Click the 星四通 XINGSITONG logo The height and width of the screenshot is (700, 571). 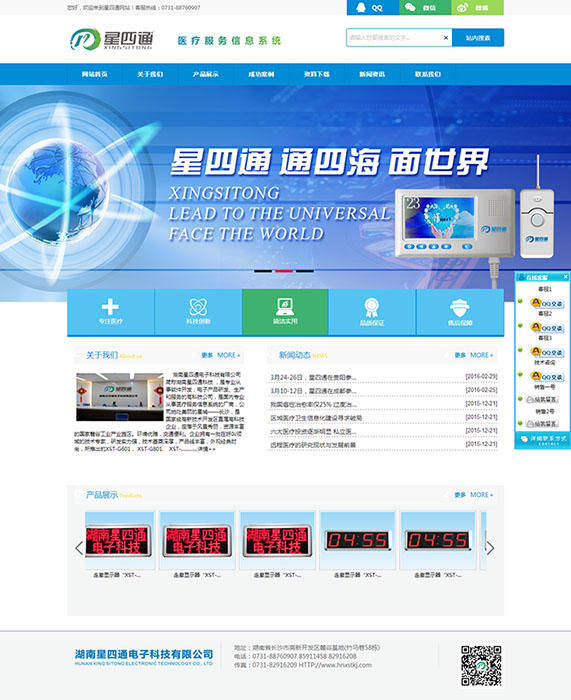point(112,39)
